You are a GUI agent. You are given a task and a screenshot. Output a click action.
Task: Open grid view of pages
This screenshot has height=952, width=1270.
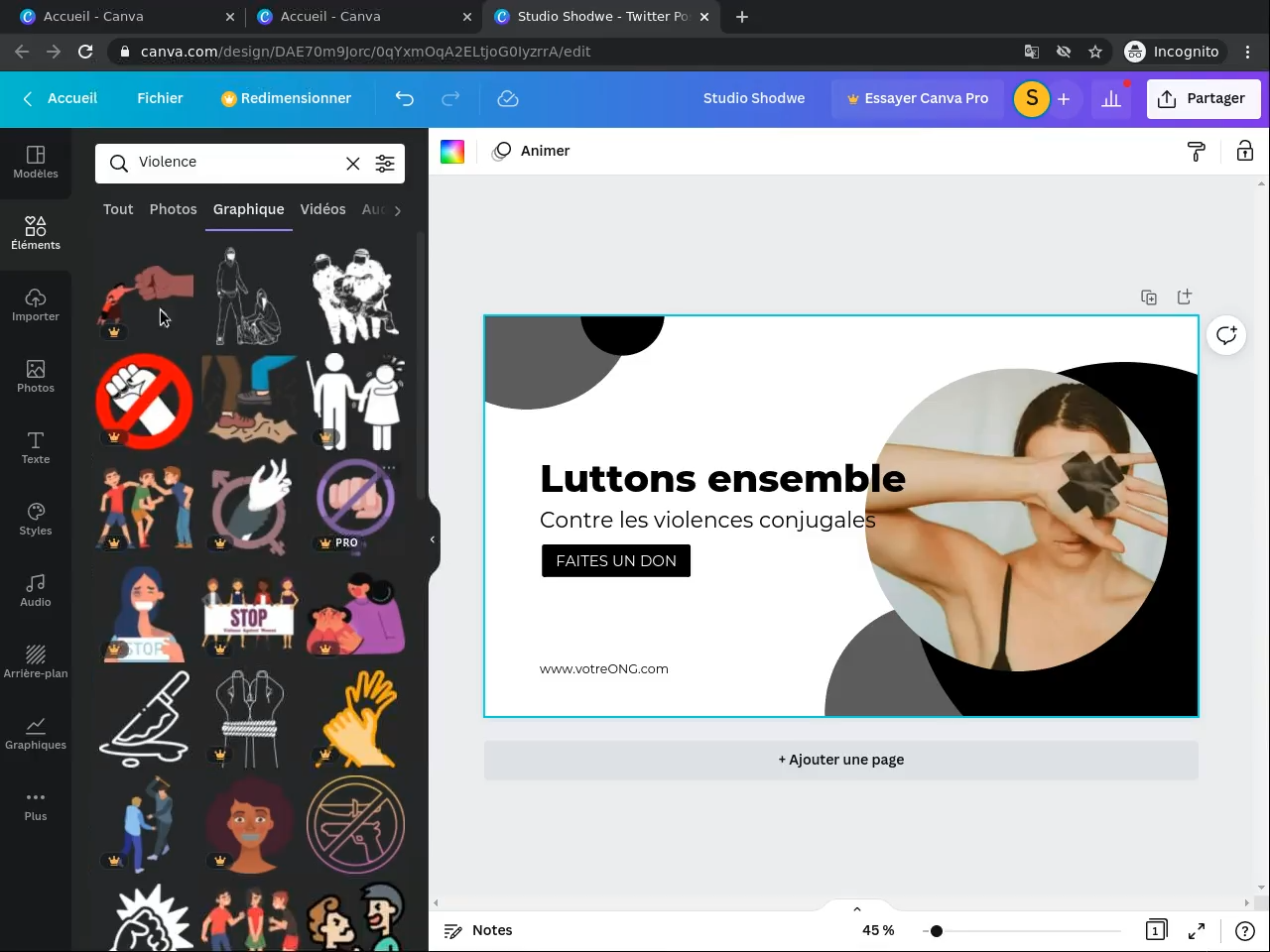click(1156, 930)
